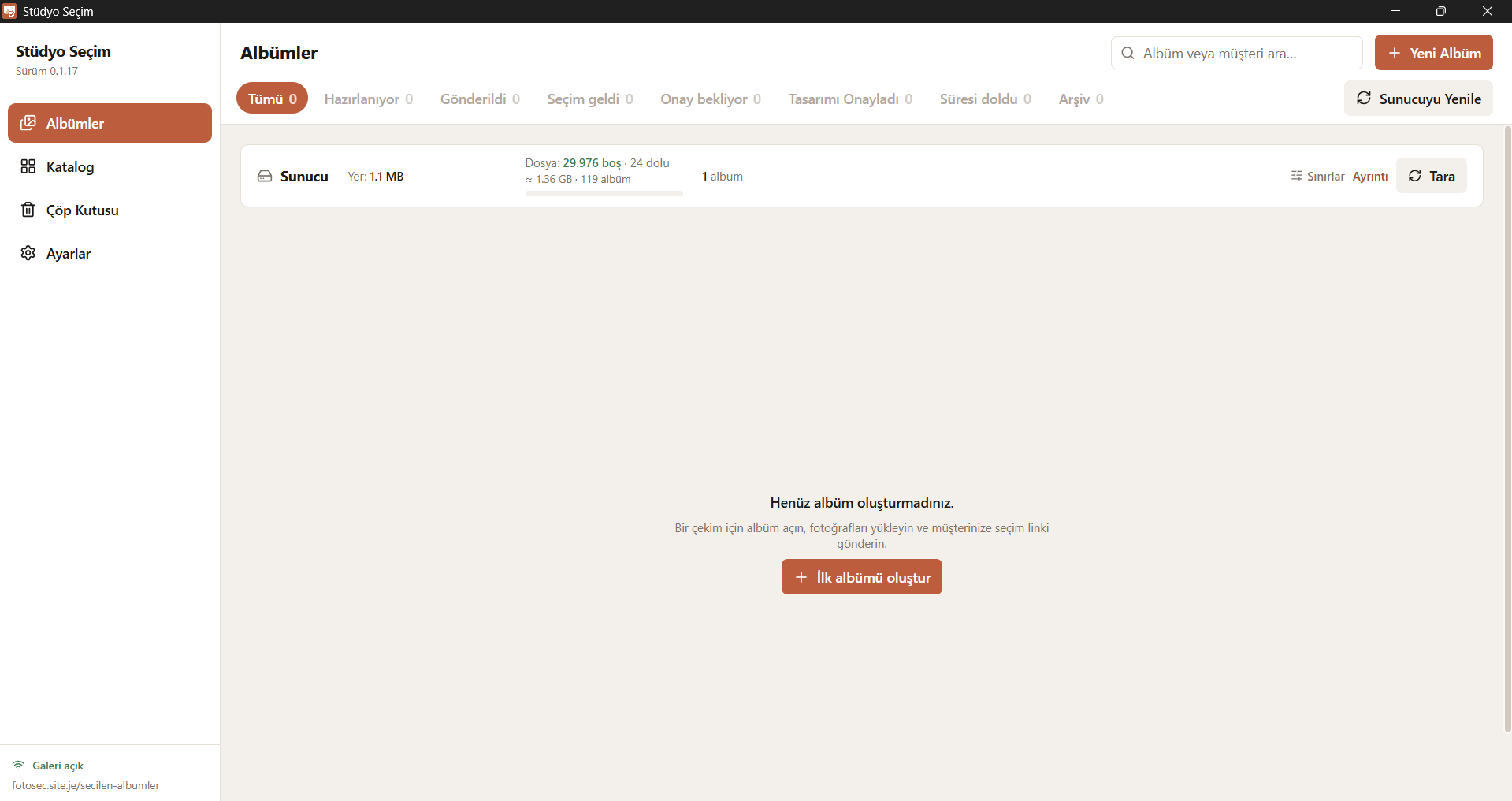Click the Galeri açık status text
The image size is (1512, 801).
point(58,766)
